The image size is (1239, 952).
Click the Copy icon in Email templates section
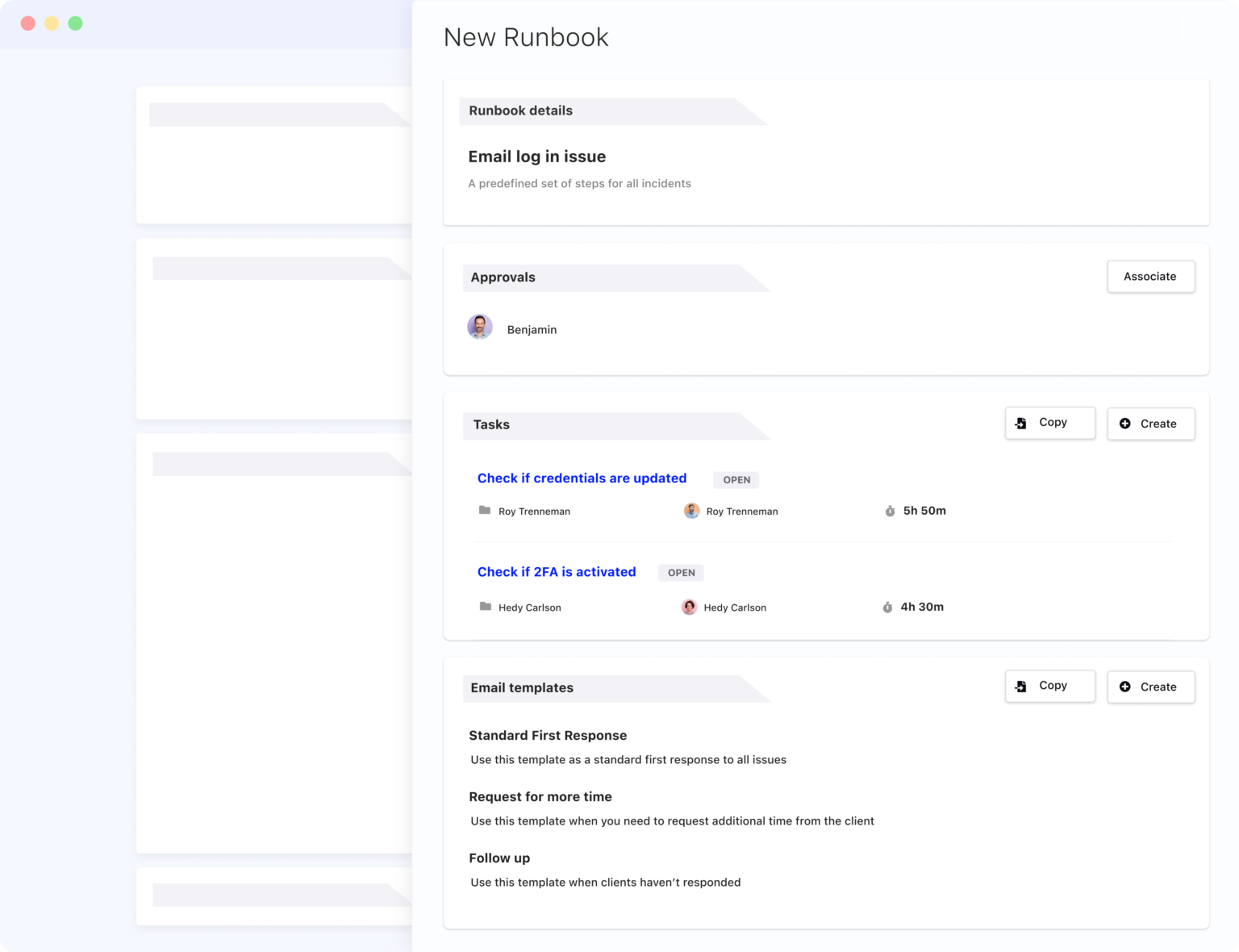[1020, 686]
